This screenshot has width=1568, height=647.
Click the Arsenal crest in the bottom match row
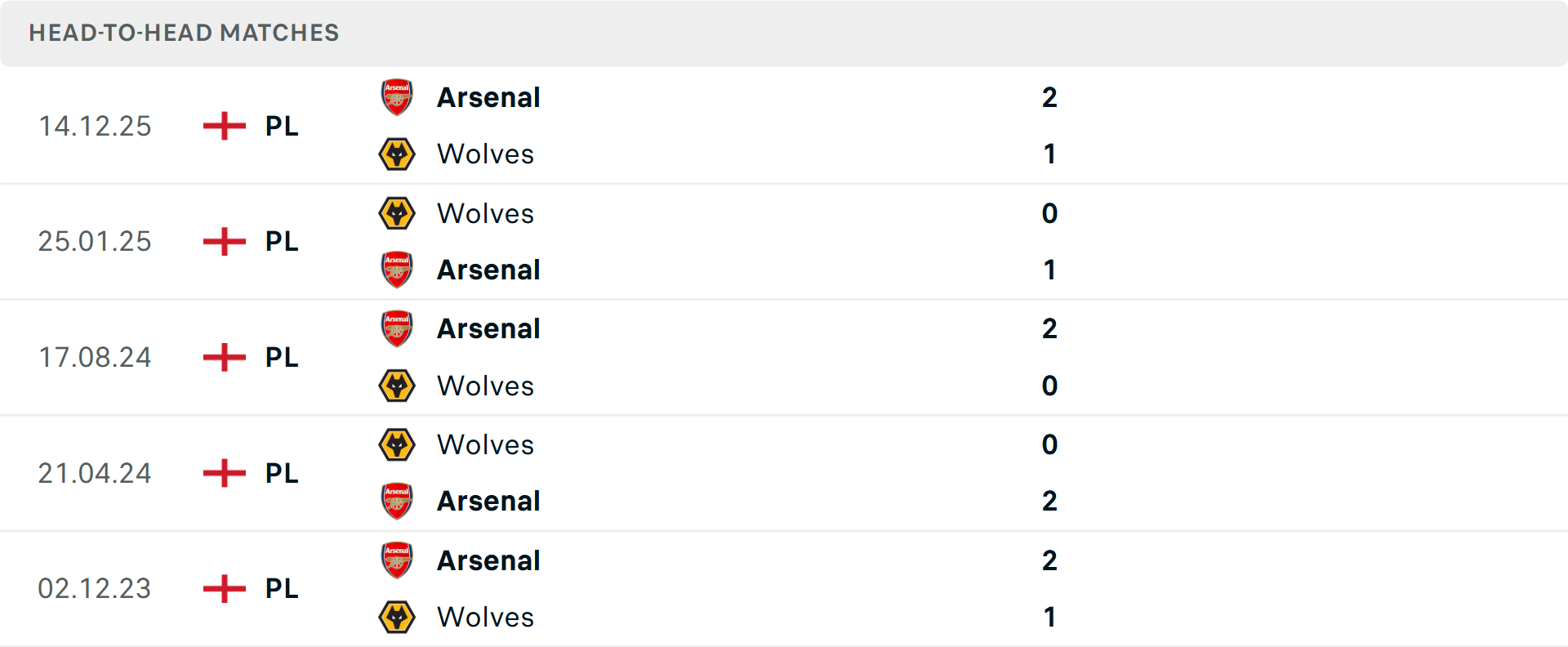(x=398, y=560)
